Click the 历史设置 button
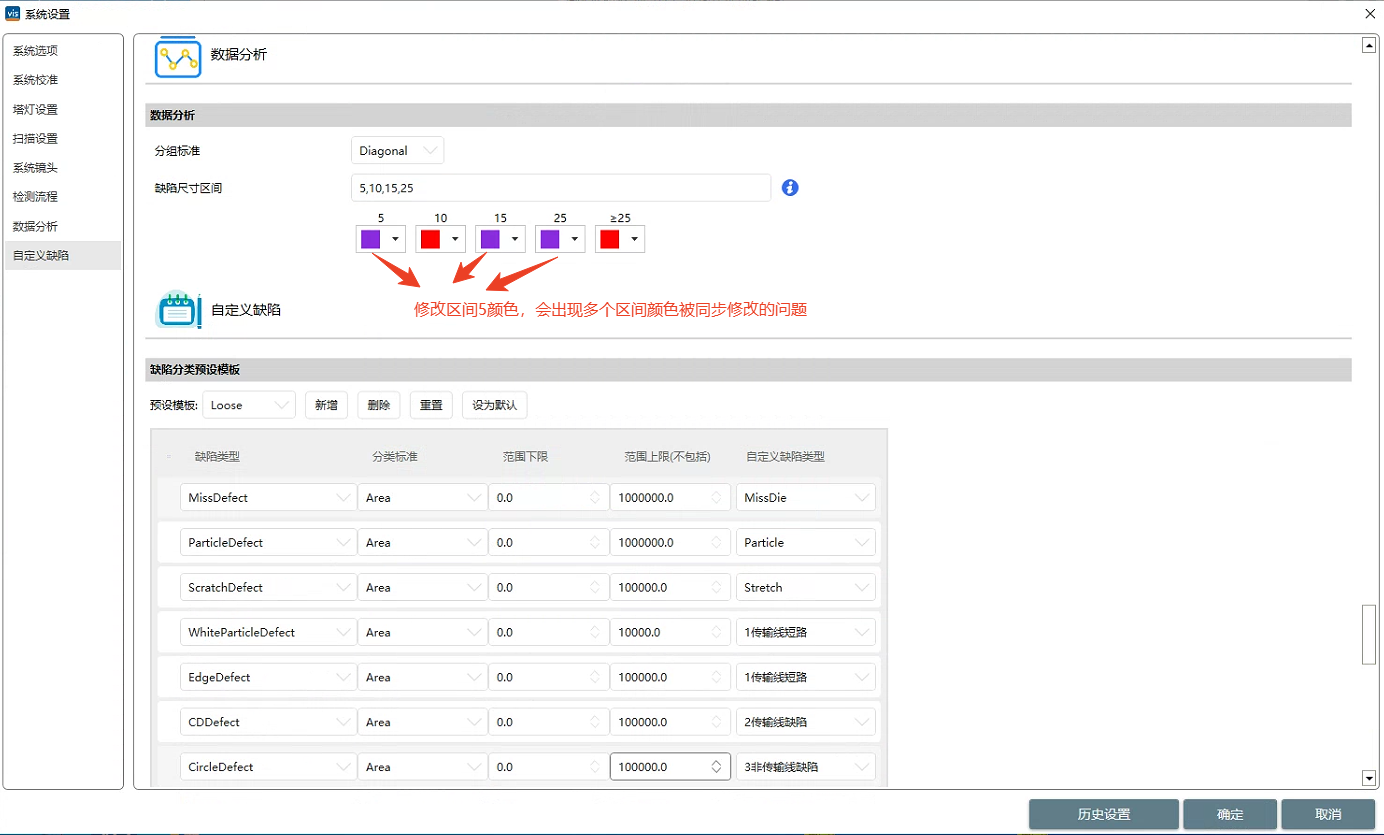The image size is (1384, 835). tap(1103, 814)
